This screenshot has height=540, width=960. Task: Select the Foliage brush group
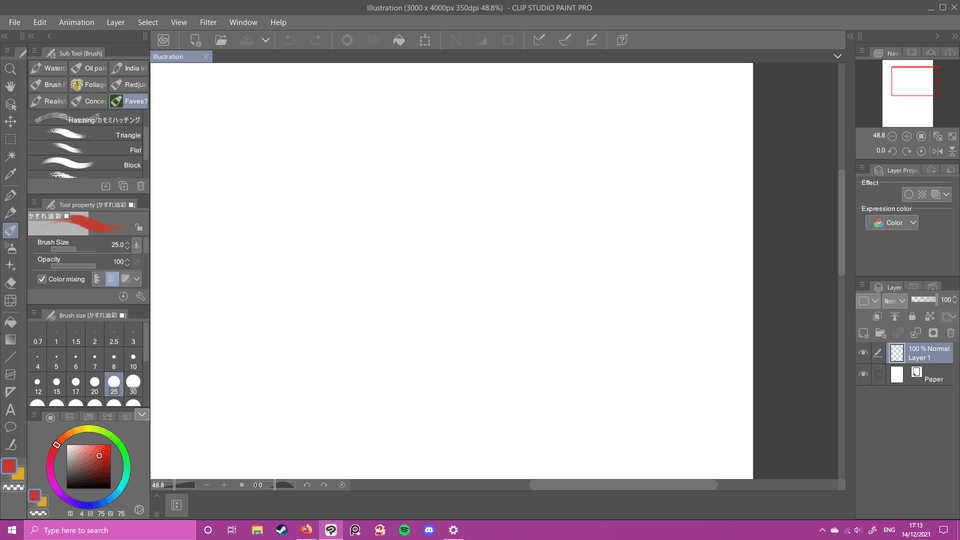click(x=89, y=84)
